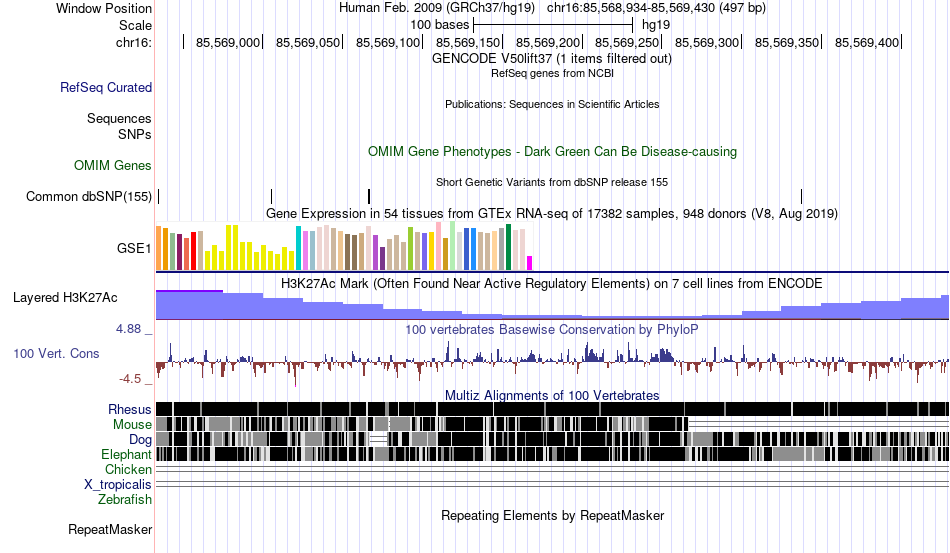Click the X_tropicalis species label

[118, 485]
